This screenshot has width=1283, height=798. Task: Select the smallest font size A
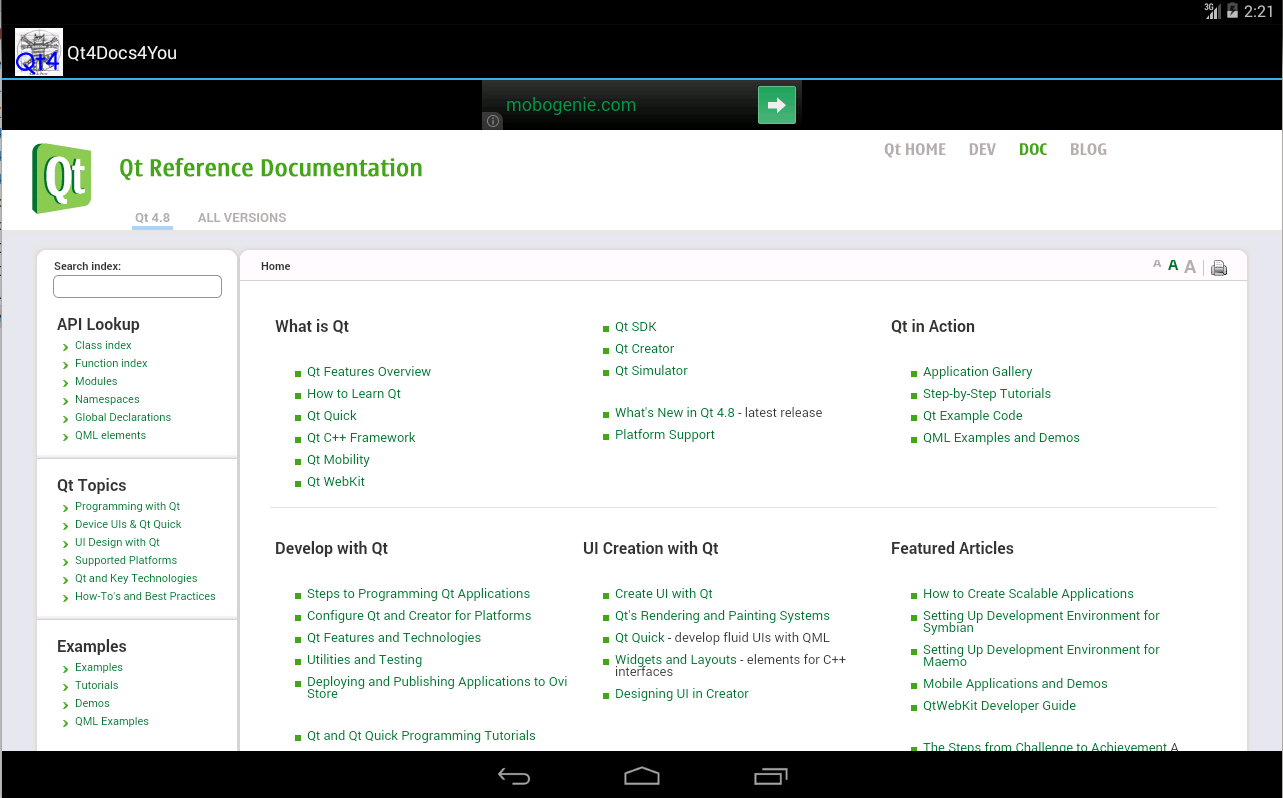[1157, 264]
